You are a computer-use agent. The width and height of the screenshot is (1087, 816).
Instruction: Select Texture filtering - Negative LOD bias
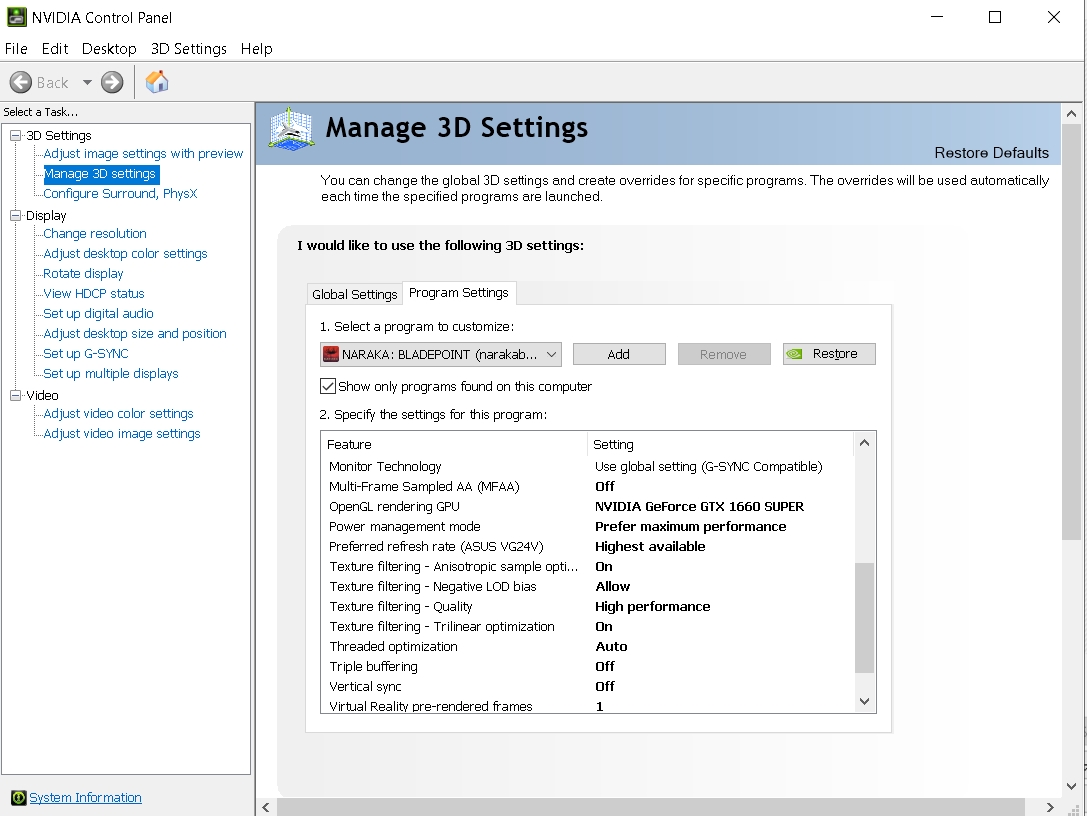[x=588, y=587]
